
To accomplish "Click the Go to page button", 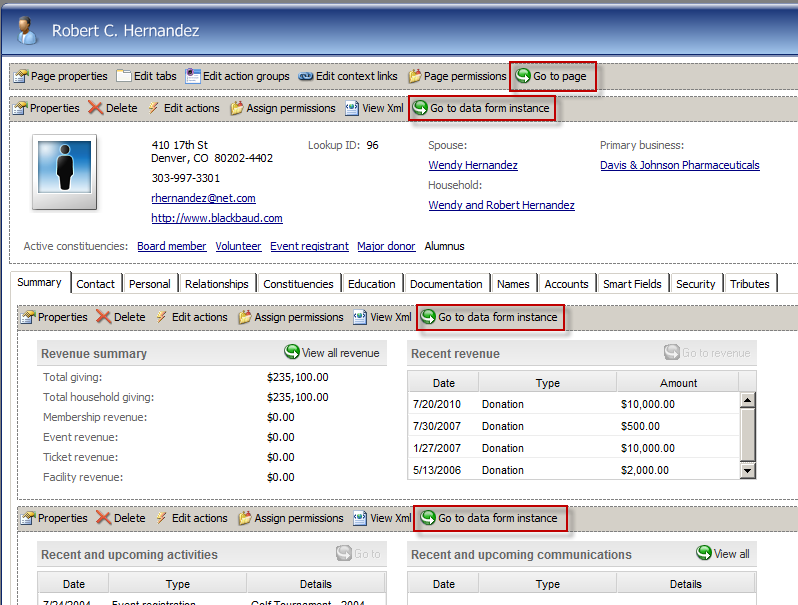I will click(552, 76).
